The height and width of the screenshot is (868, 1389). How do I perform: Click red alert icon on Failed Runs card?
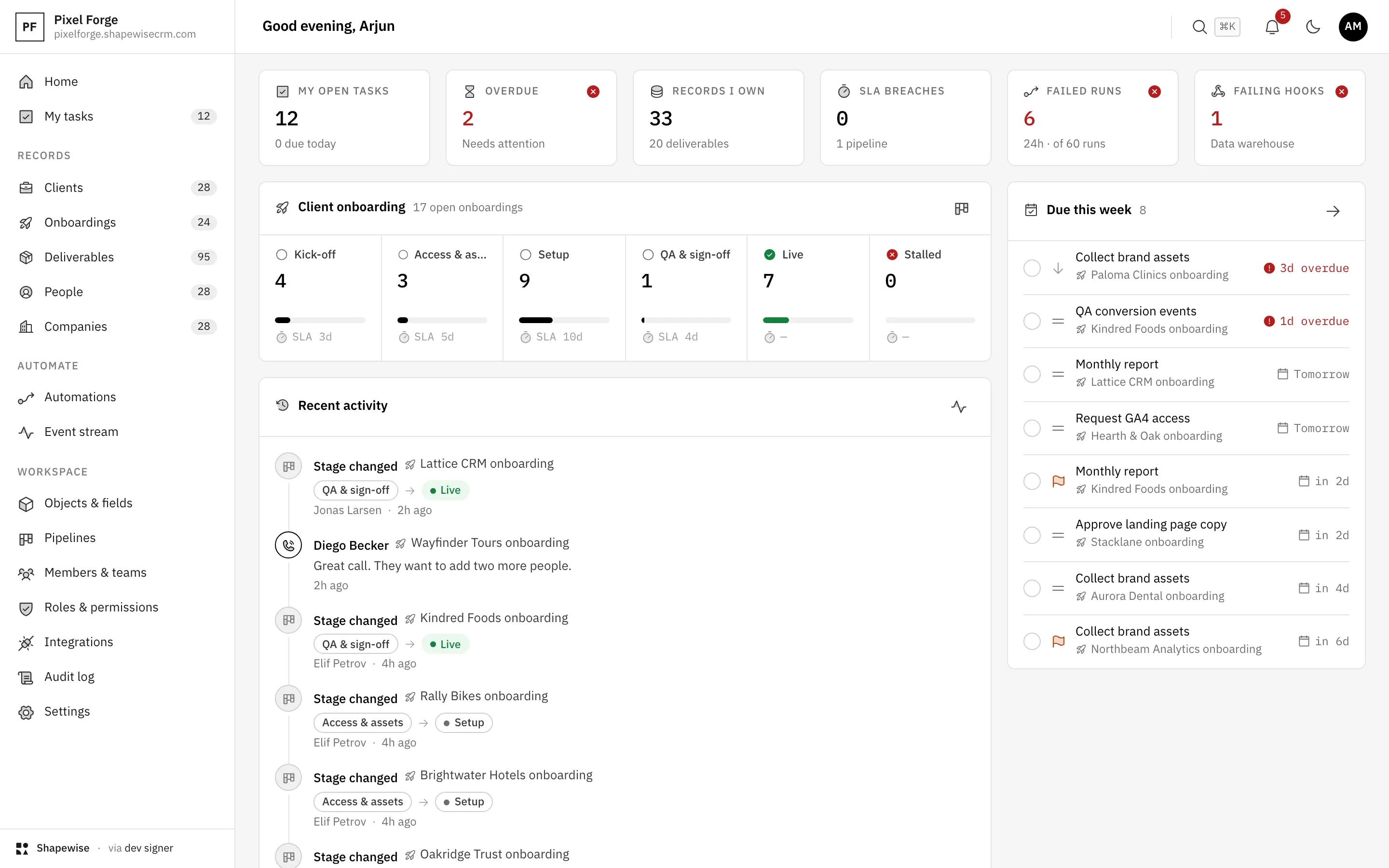point(1154,91)
